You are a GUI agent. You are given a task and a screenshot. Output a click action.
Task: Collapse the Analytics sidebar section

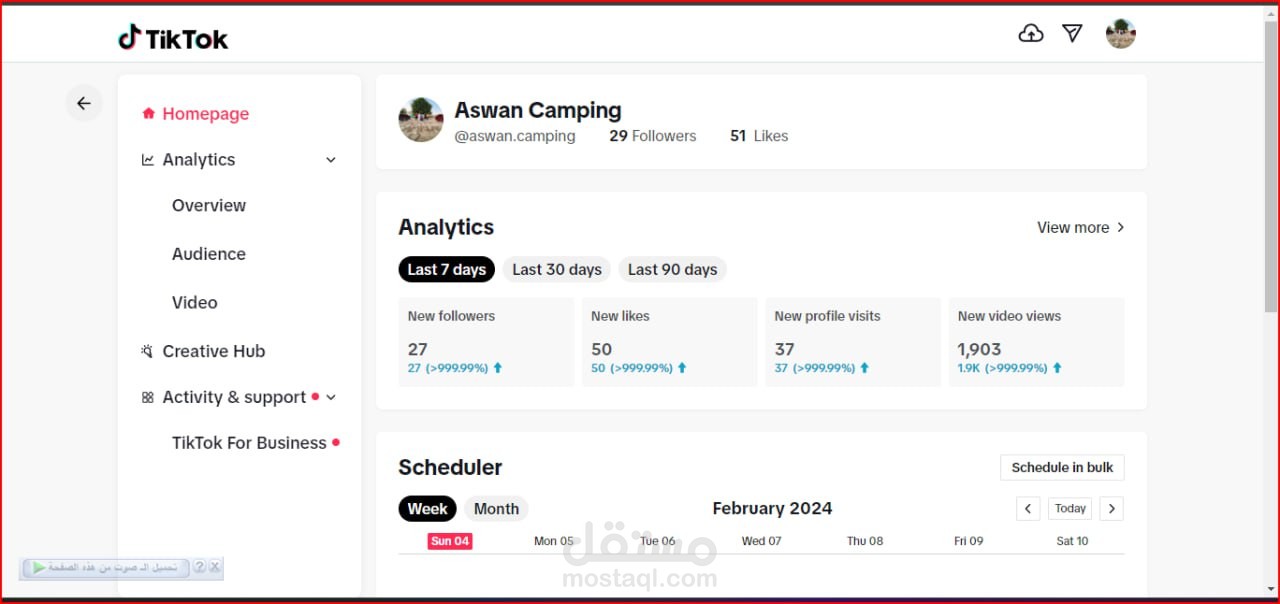[331, 160]
